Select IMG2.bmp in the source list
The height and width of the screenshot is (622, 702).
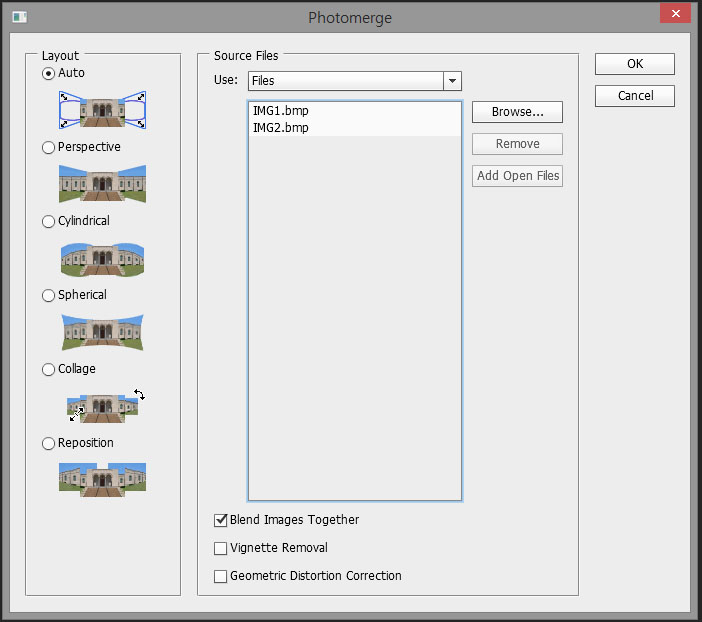[281, 128]
